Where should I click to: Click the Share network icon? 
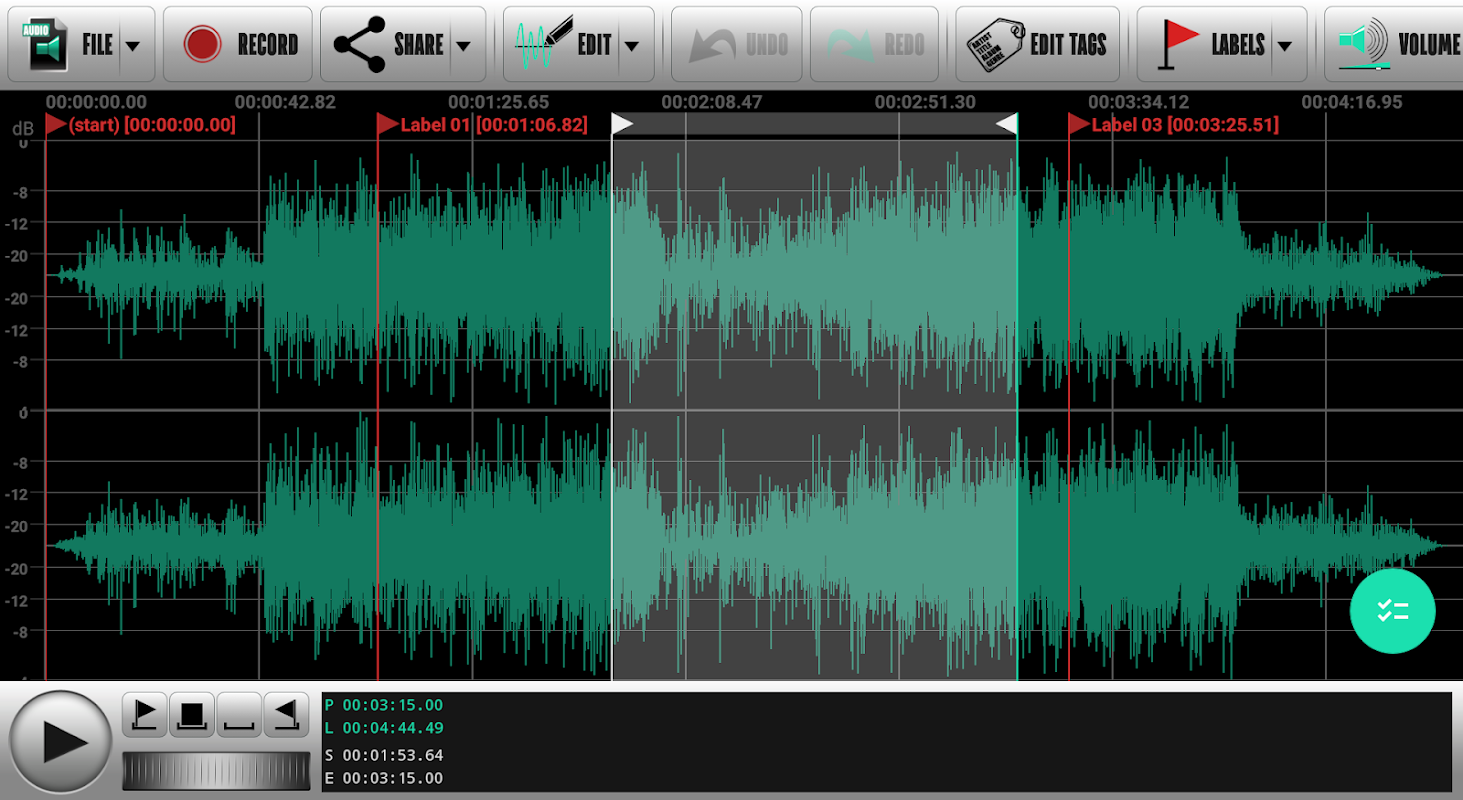[x=359, y=45]
